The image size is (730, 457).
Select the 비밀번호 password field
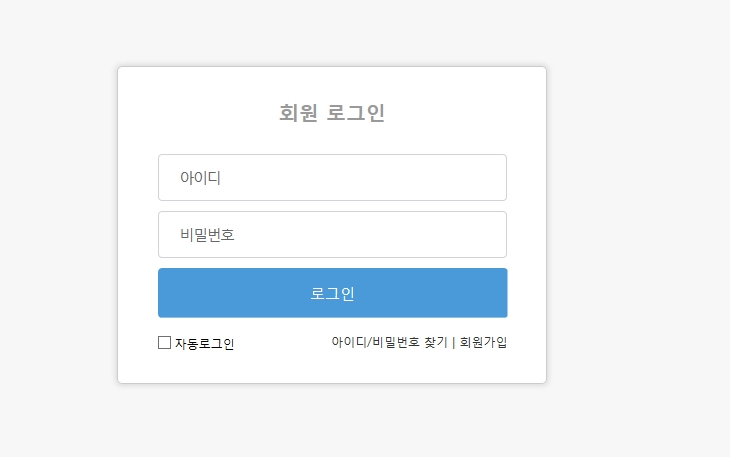click(332, 235)
